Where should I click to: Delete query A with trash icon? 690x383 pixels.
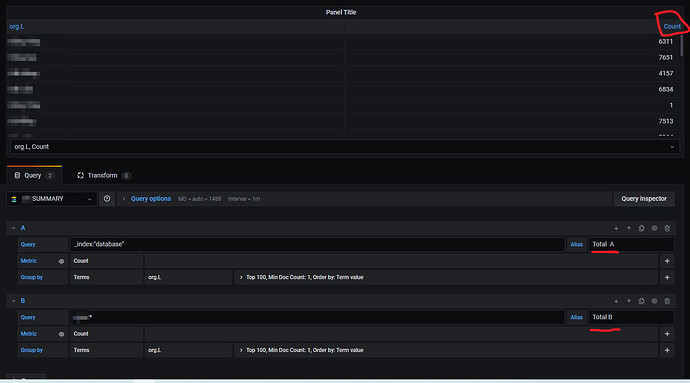[667, 228]
